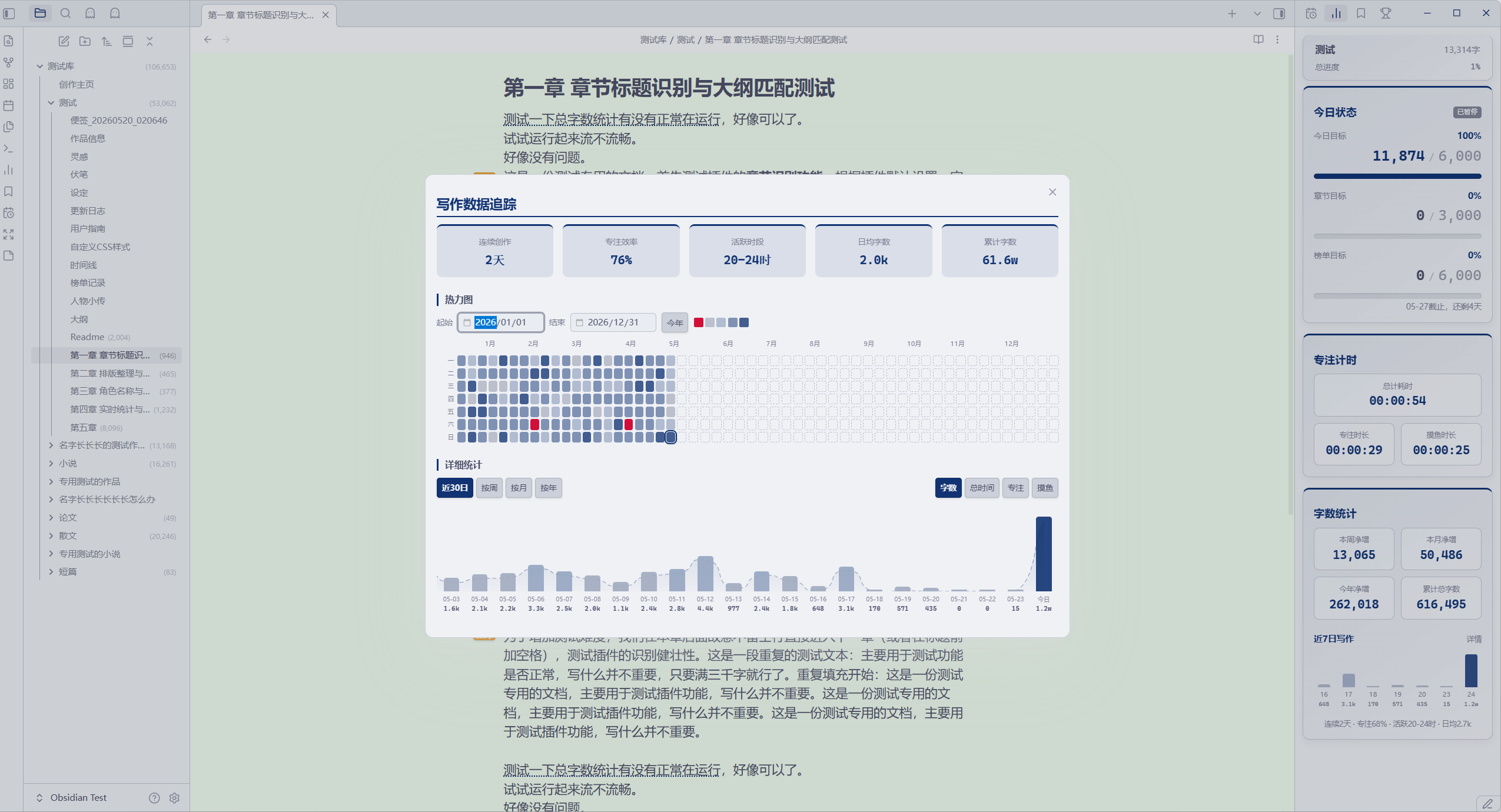Click the heatmap start date field
Screen dimensions: 1501x812
(501, 322)
